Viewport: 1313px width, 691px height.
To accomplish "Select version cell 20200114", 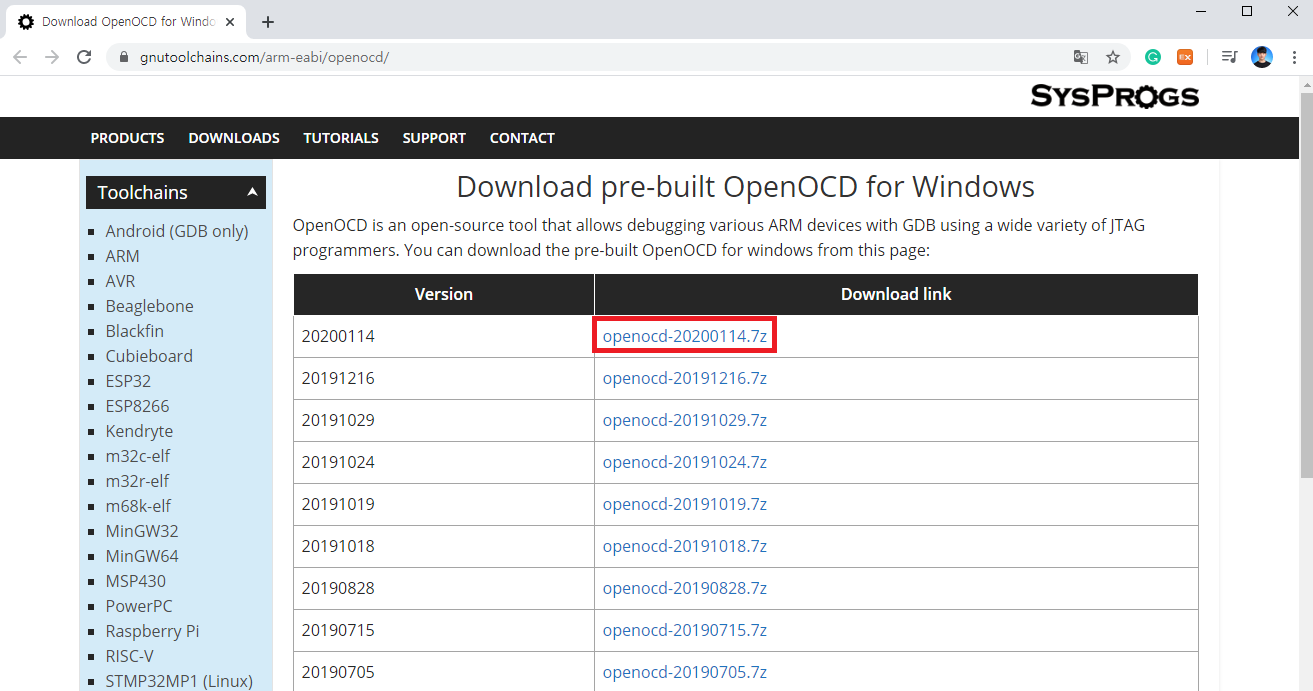I will click(444, 336).
